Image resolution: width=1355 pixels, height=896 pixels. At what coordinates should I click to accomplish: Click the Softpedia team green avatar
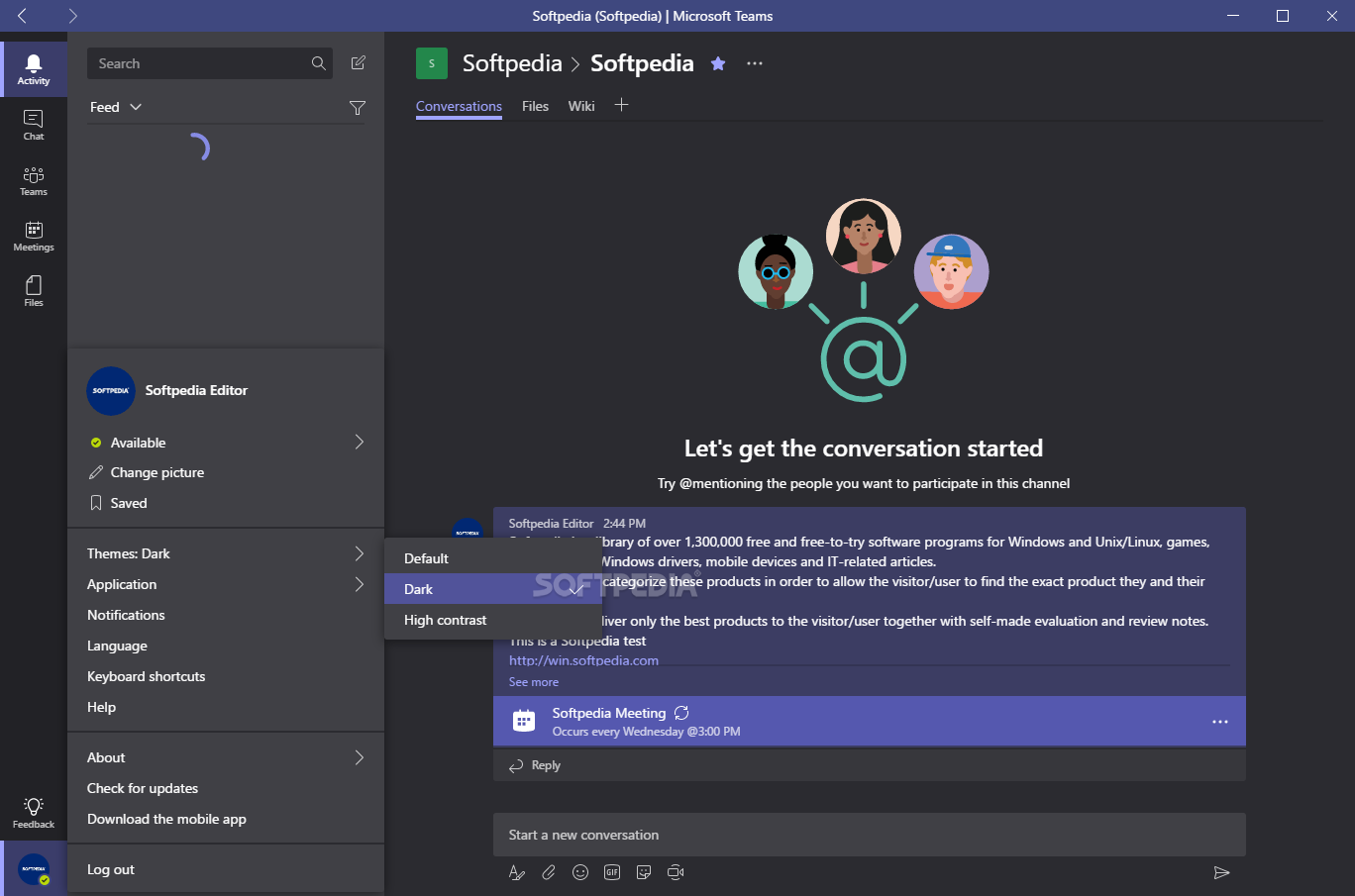[432, 63]
